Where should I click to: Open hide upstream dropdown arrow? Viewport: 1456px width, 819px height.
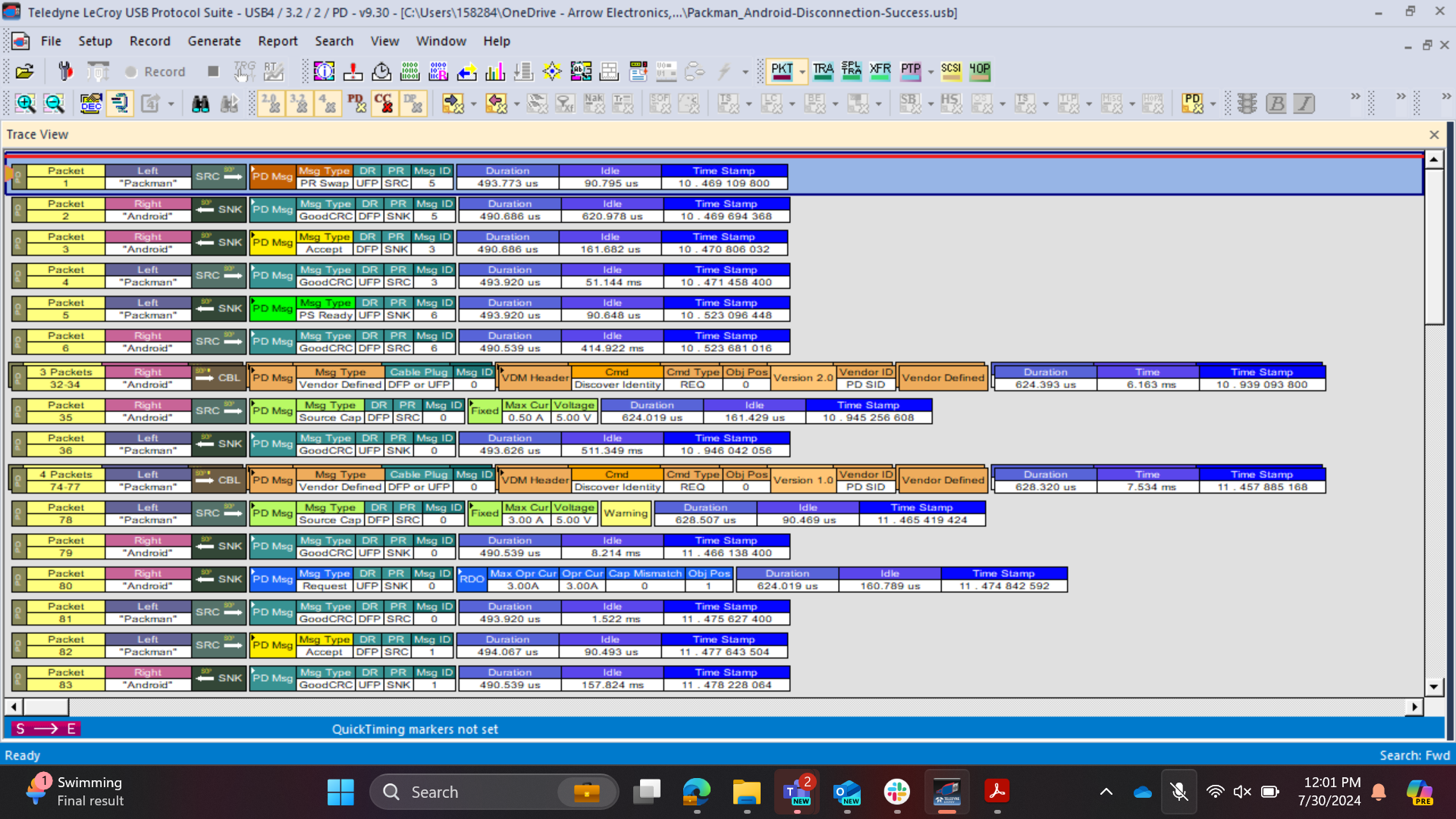point(516,105)
